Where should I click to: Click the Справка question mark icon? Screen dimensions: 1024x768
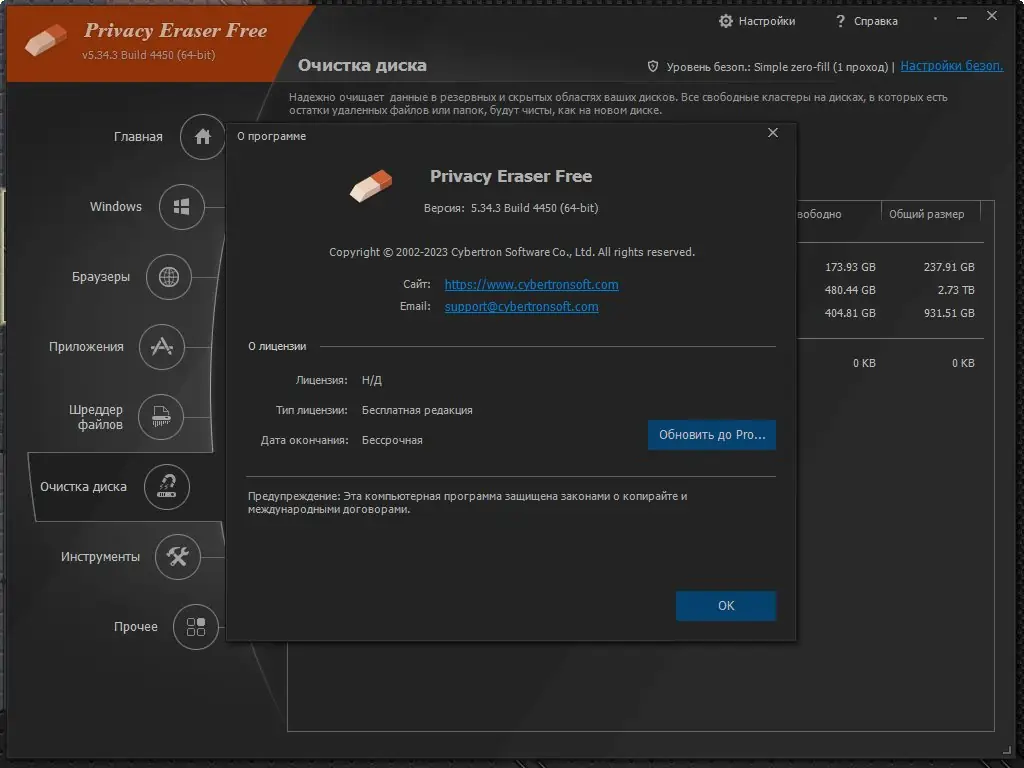840,21
